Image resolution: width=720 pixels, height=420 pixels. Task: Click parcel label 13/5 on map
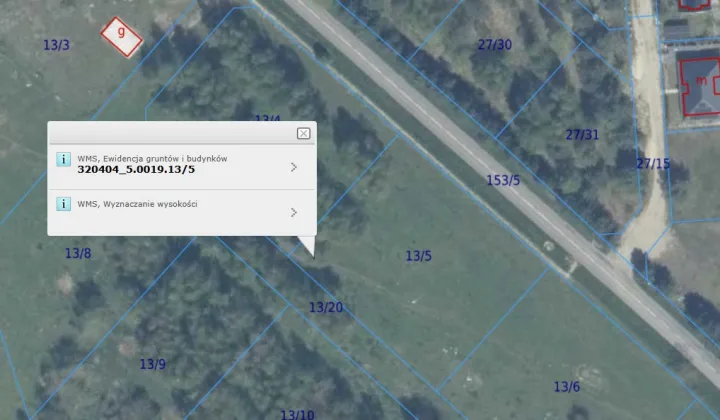[418, 256]
